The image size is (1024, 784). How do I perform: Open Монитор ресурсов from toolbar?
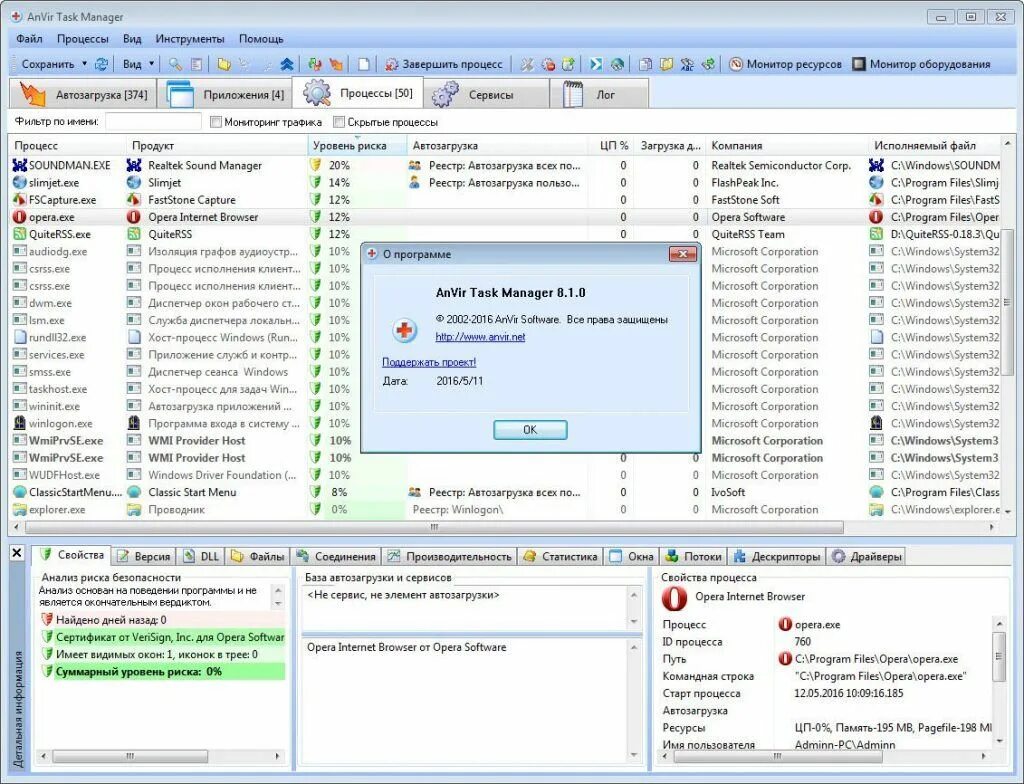(785, 64)
